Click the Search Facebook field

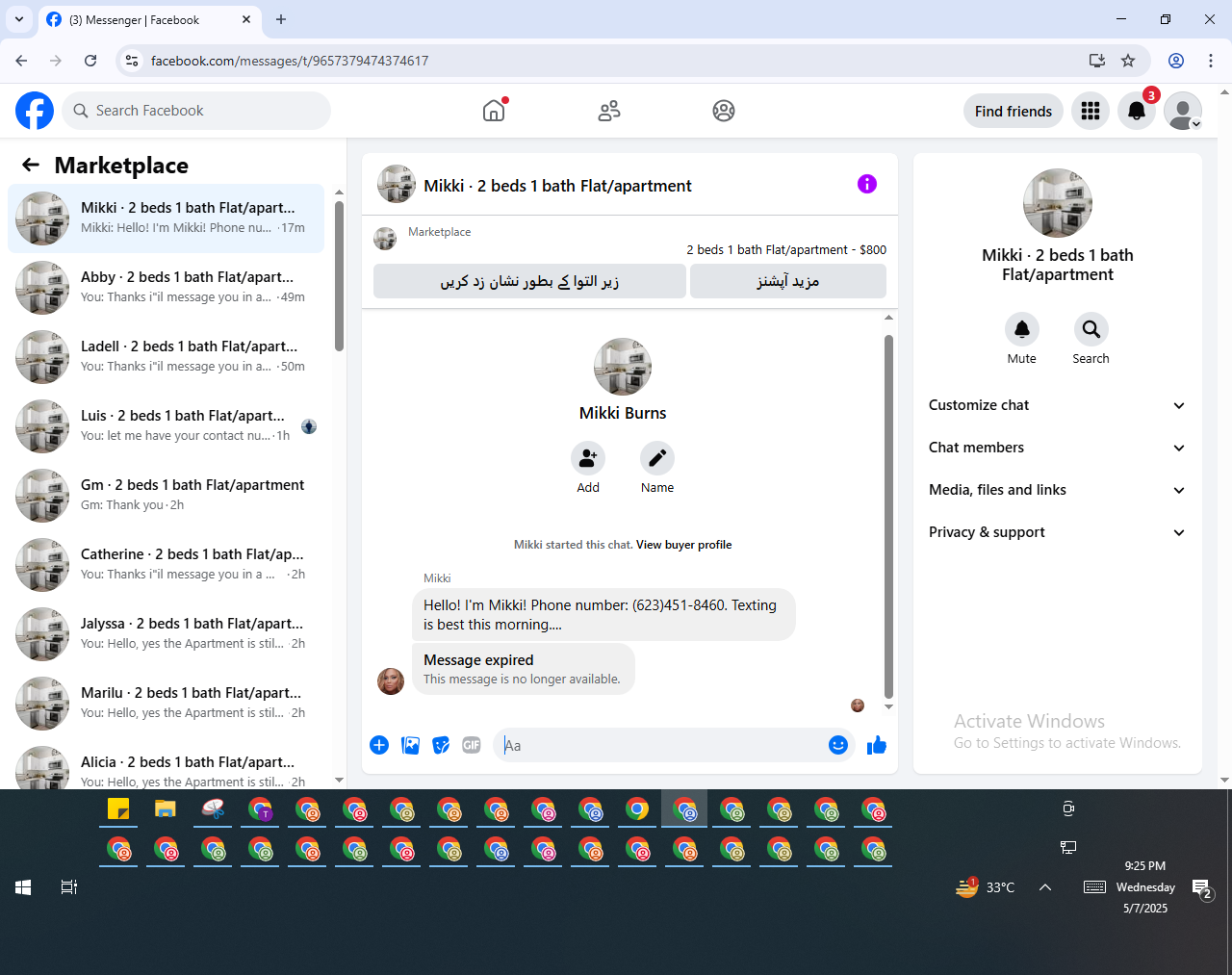[196, 111]
